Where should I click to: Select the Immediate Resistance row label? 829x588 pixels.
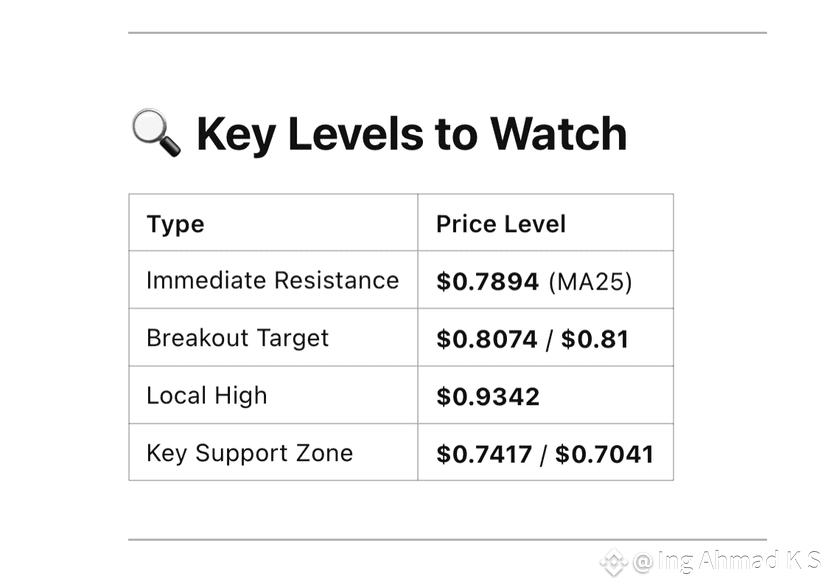(272, 280)
